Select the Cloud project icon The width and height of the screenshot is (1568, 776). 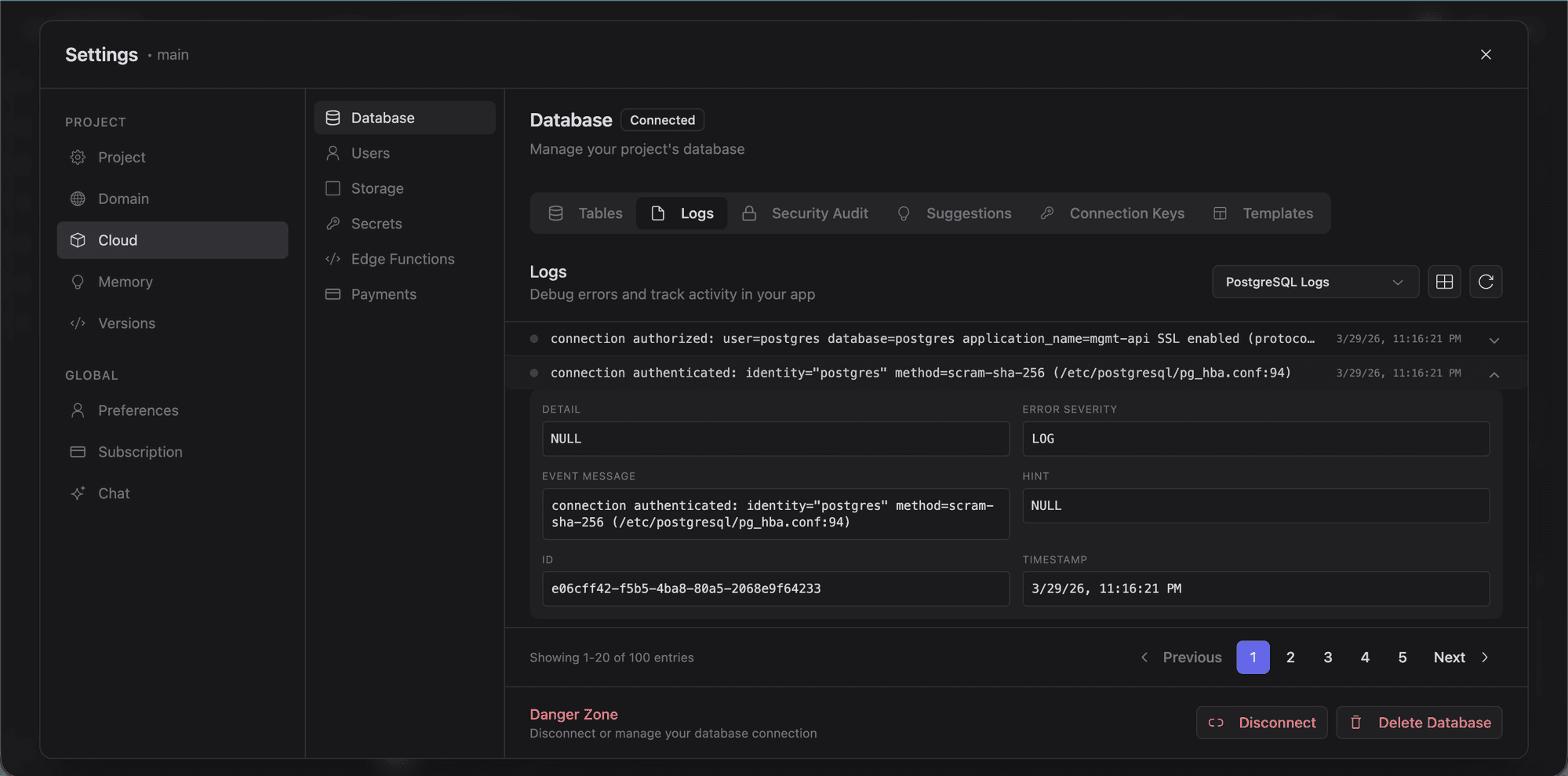[78, 240]
